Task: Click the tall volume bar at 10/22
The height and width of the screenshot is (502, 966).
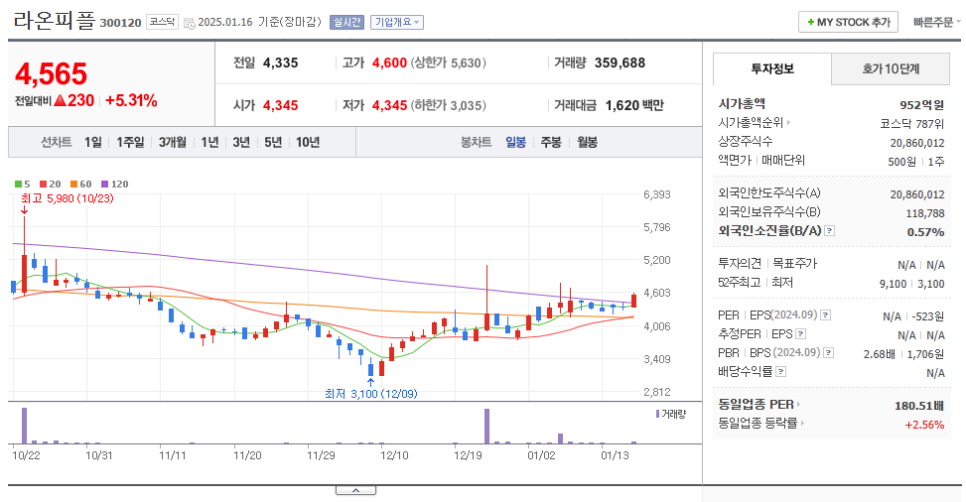Action: 23,426
